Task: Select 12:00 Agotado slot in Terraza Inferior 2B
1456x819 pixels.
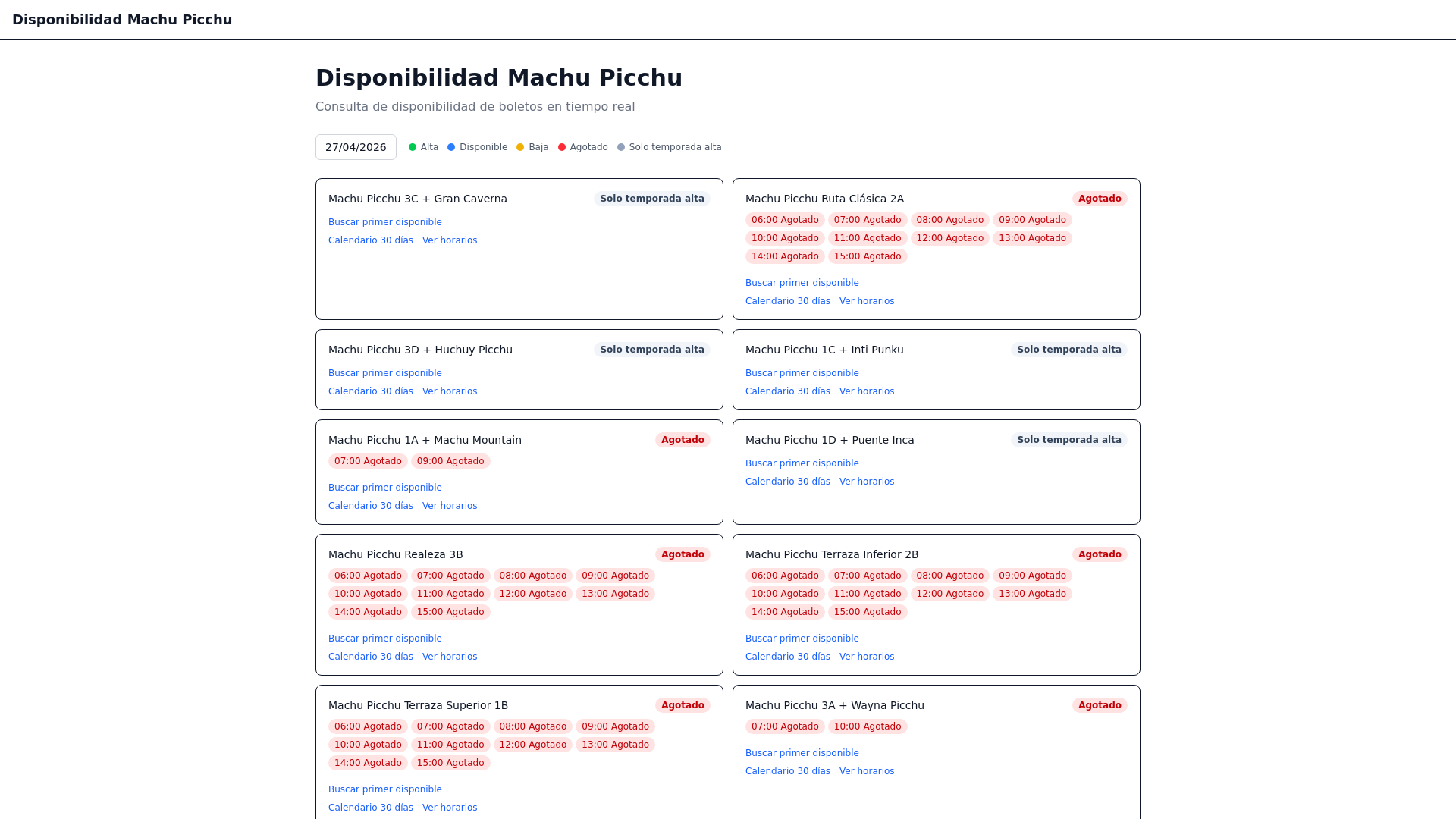Action: point(949,594)
